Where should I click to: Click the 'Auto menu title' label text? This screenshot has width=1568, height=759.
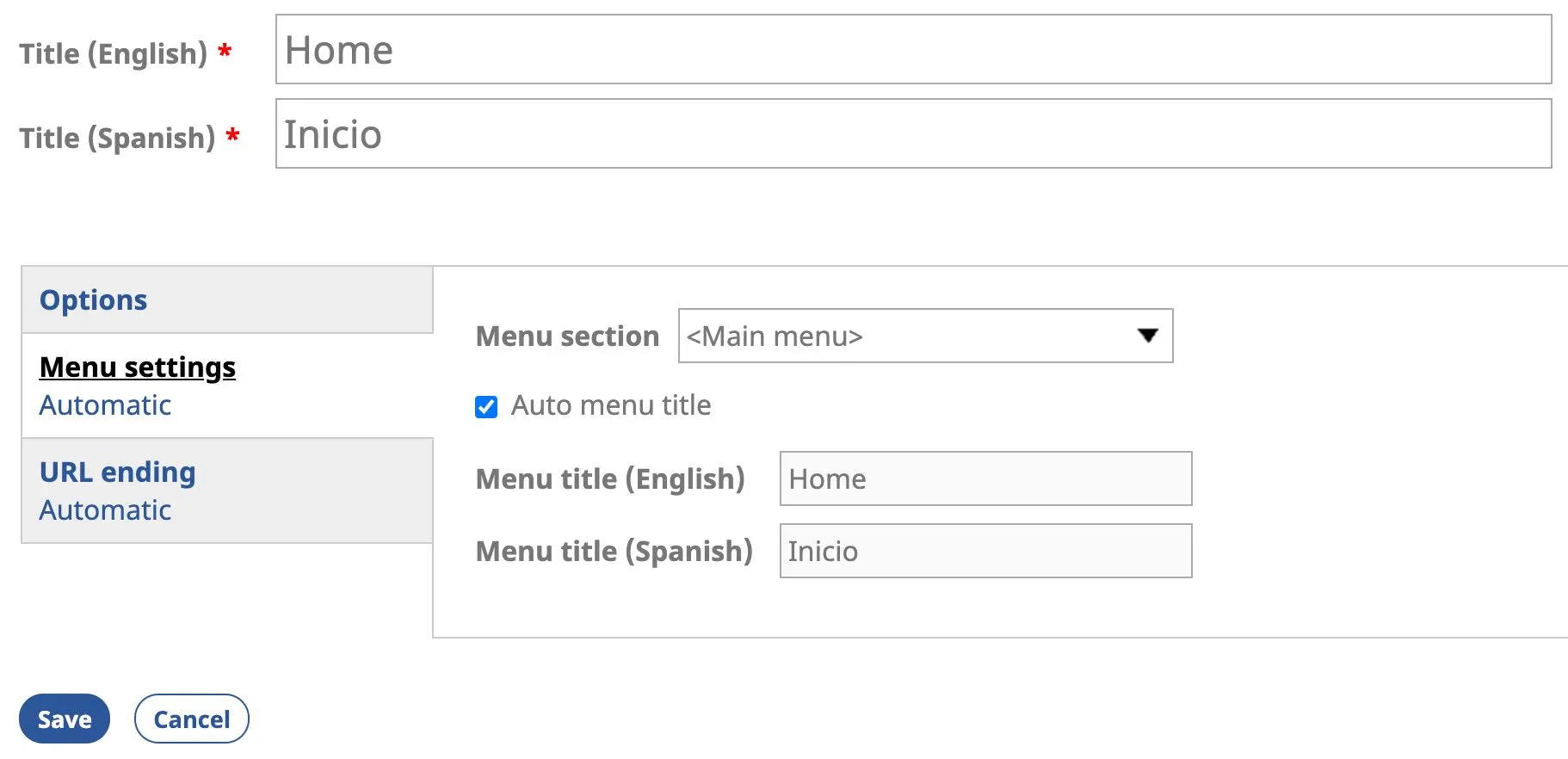[611, 405]
